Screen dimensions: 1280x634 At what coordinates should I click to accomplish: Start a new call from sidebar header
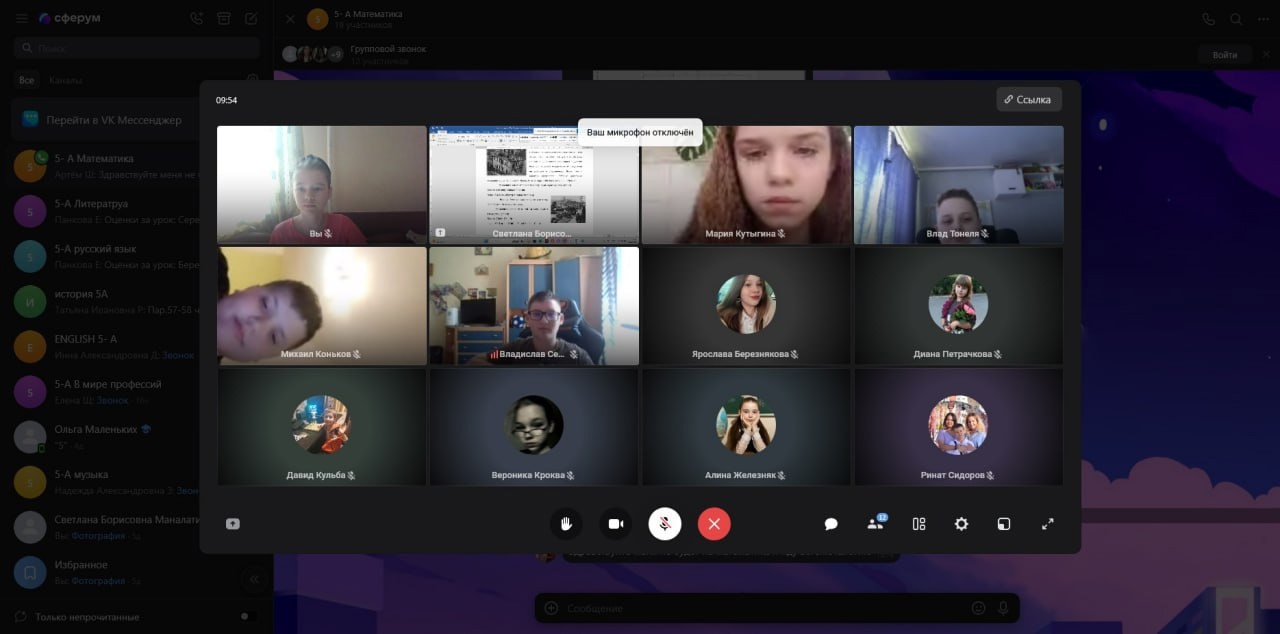tap(196, 18)
